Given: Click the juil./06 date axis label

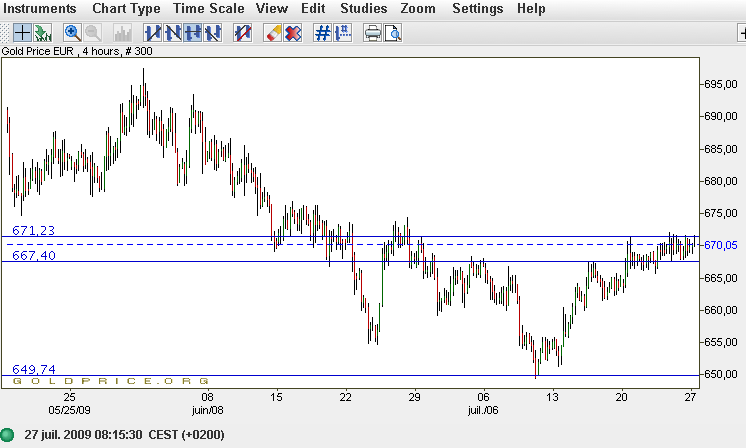Looking at the screenshot, I should [483, 410].
